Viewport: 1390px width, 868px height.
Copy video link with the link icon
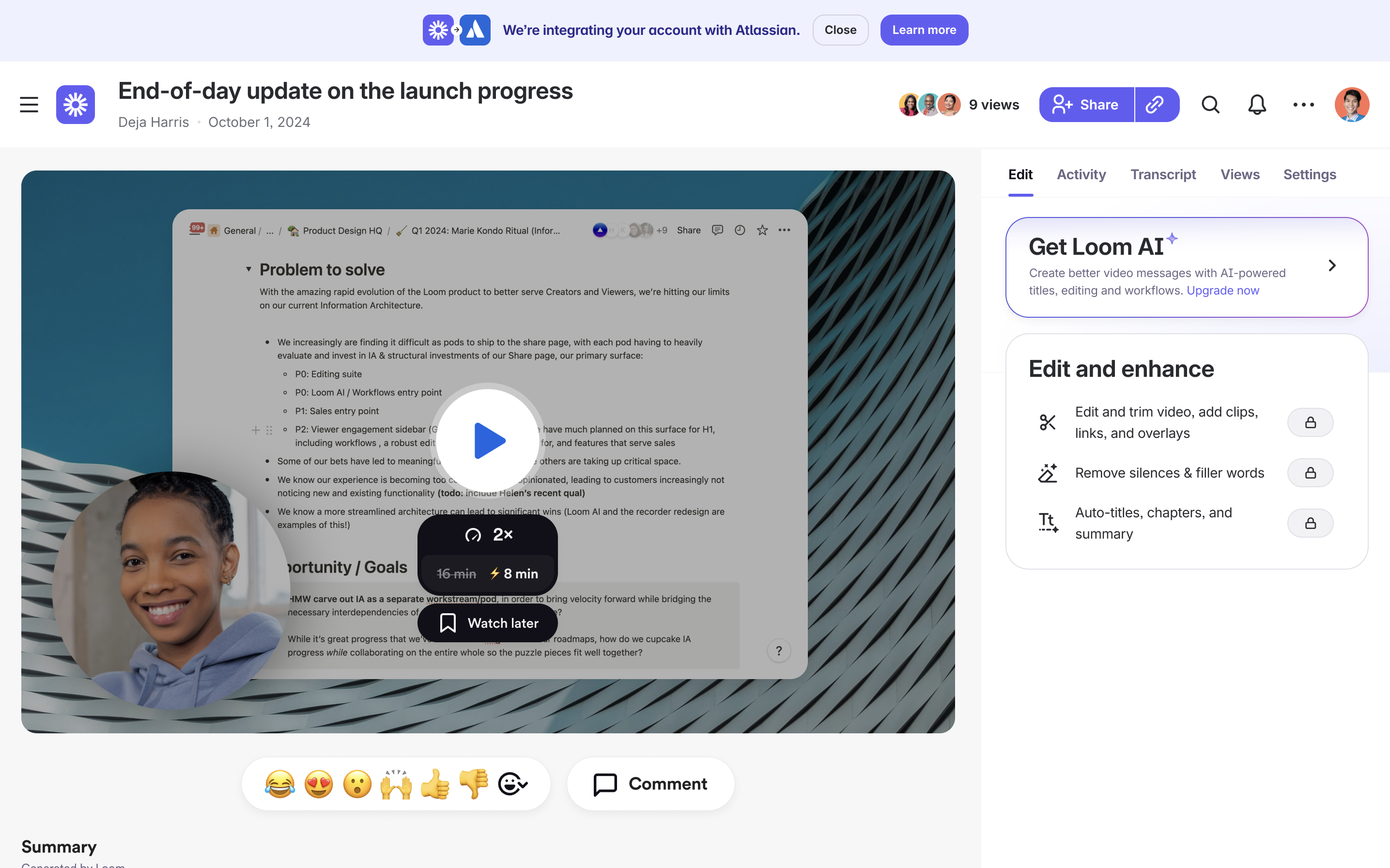pyautogui.click(x=1156, y=105)
